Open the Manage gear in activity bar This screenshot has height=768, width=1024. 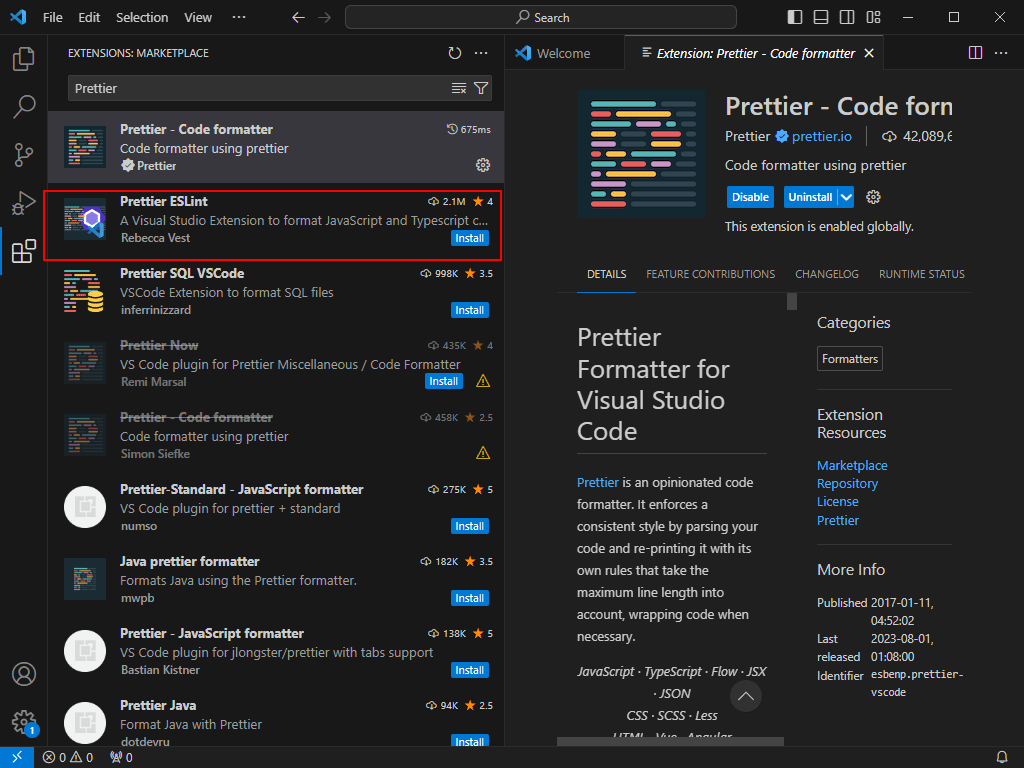click(x=24, y=722)
